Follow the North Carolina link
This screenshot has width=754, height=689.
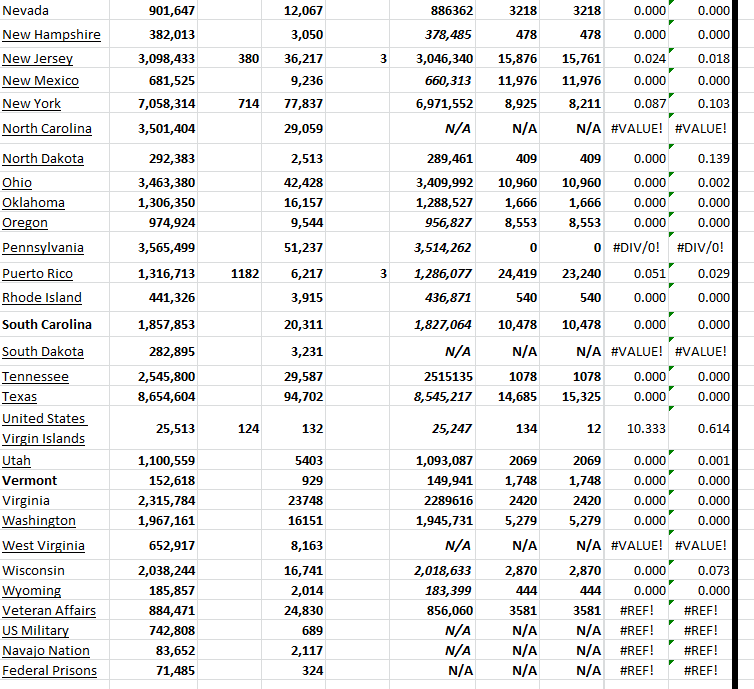(47, 129)
